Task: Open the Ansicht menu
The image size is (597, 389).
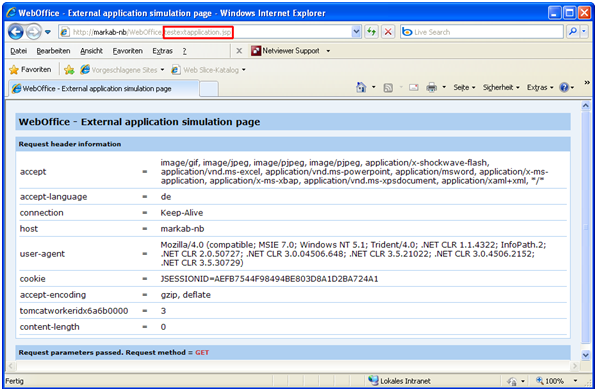Action: (91, 51)
